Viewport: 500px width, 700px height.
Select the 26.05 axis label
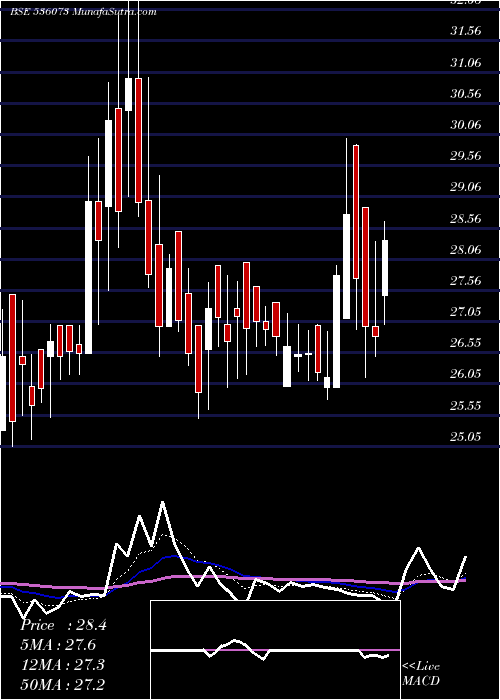466,373
